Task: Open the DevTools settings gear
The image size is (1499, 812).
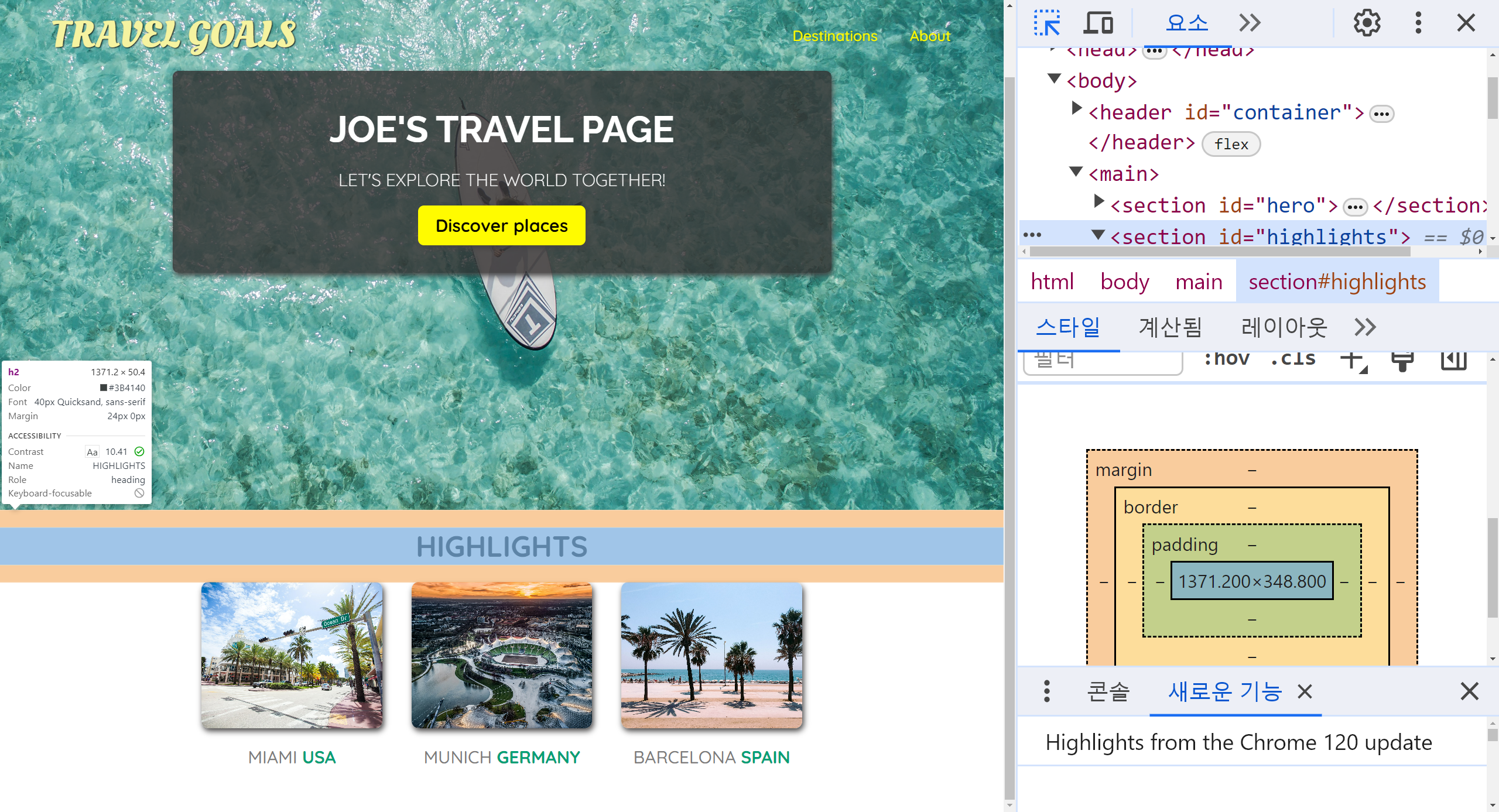Action: click(1367, 23)
